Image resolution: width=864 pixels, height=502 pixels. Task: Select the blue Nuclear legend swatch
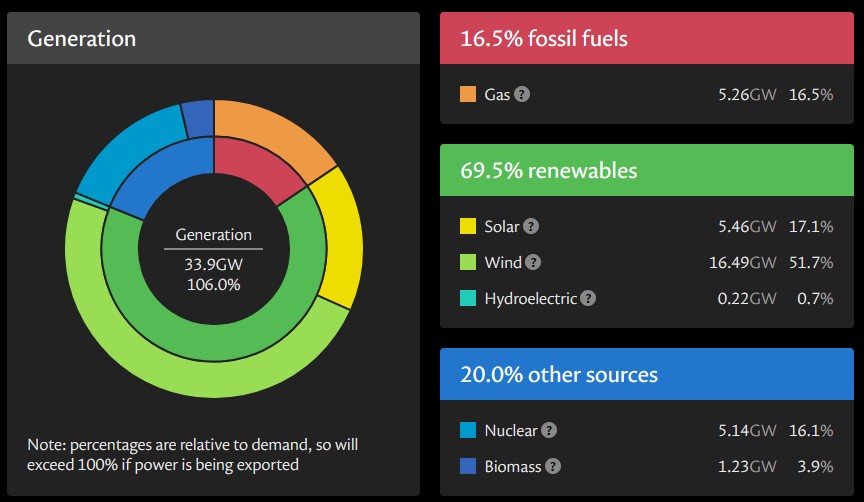coord(468,430)
